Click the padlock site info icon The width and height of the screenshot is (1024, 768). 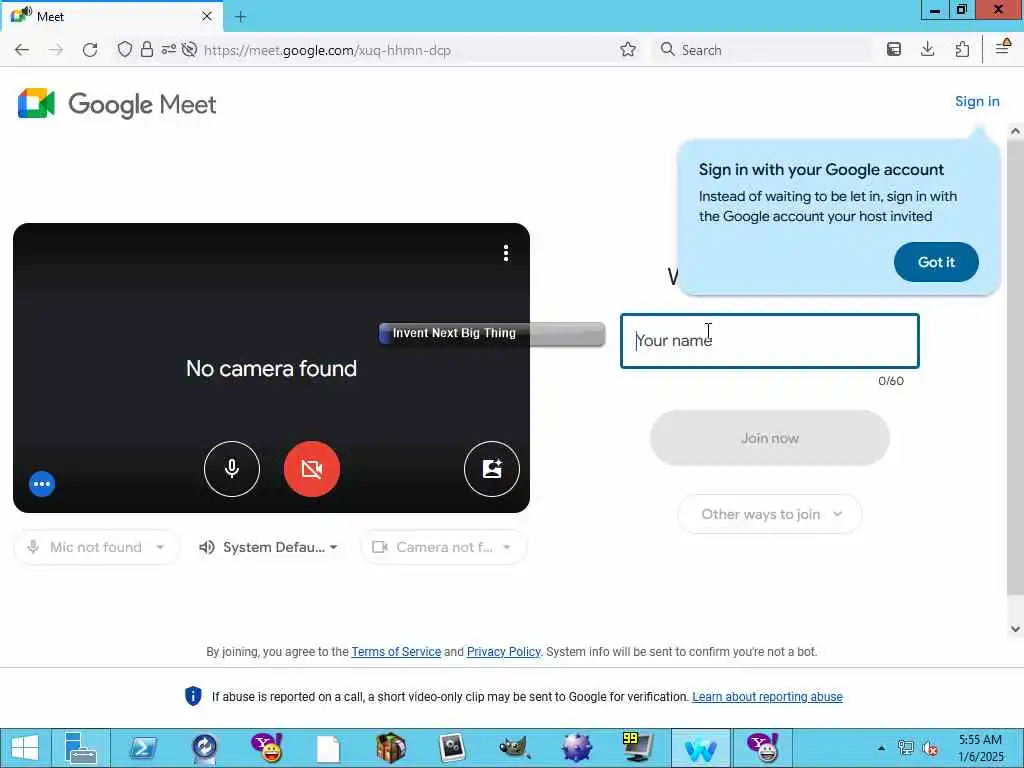[x=147, y=50]
